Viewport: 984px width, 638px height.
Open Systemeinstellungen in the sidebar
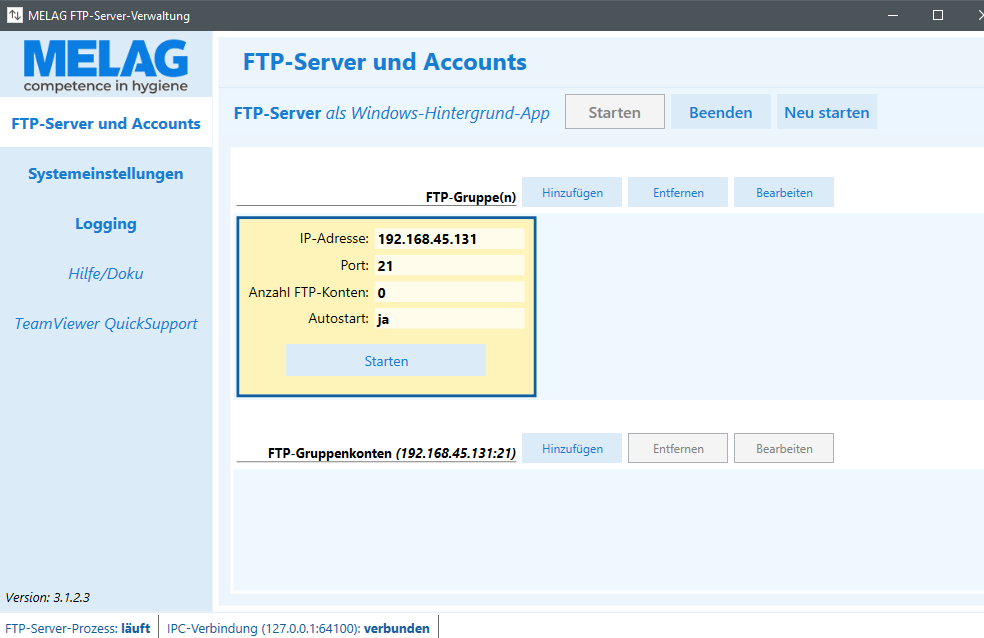point(106,174)
